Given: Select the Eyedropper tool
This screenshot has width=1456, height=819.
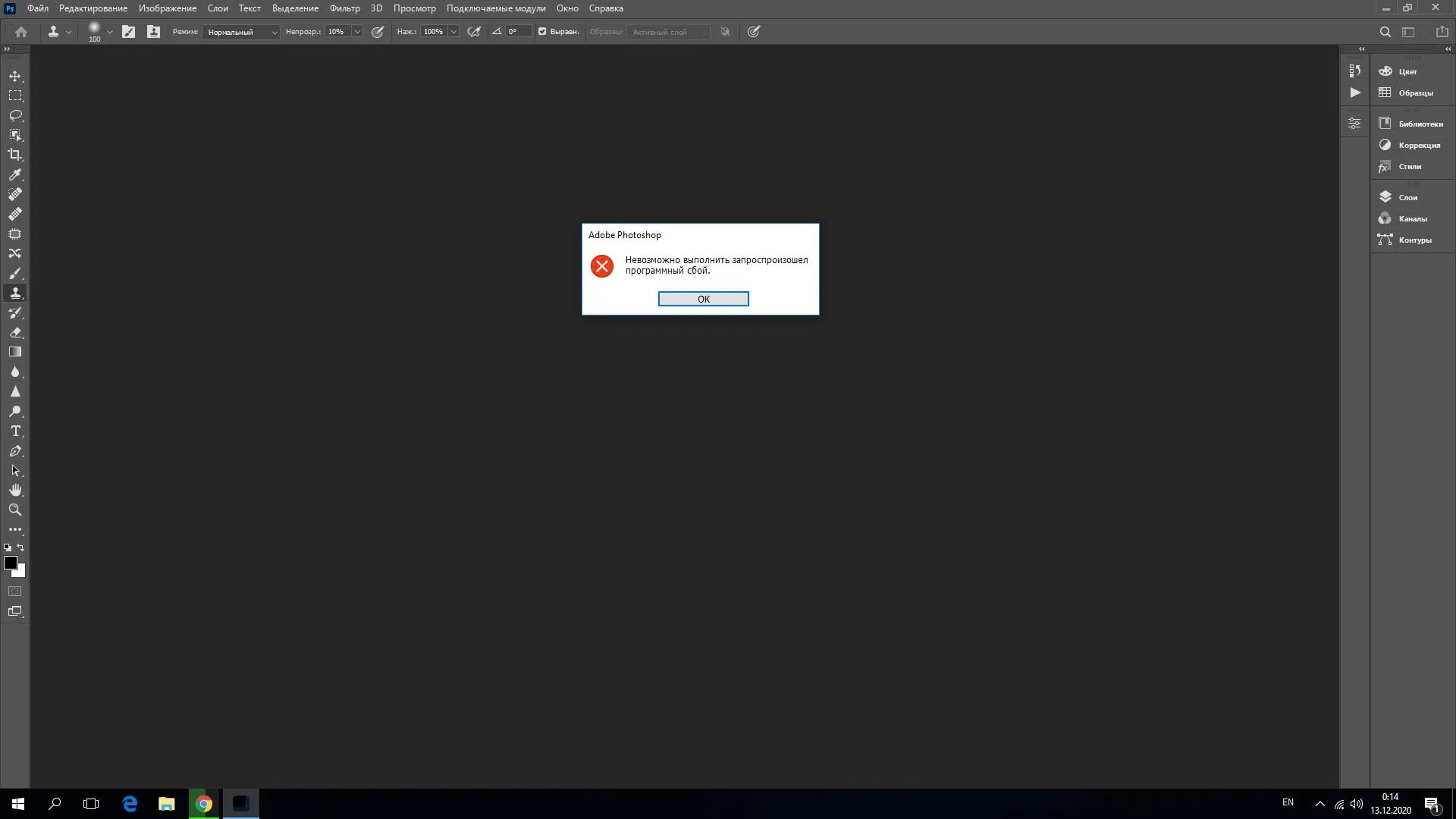Looking at the screenshot, I should pyautogui.click(x=15, y=174).
